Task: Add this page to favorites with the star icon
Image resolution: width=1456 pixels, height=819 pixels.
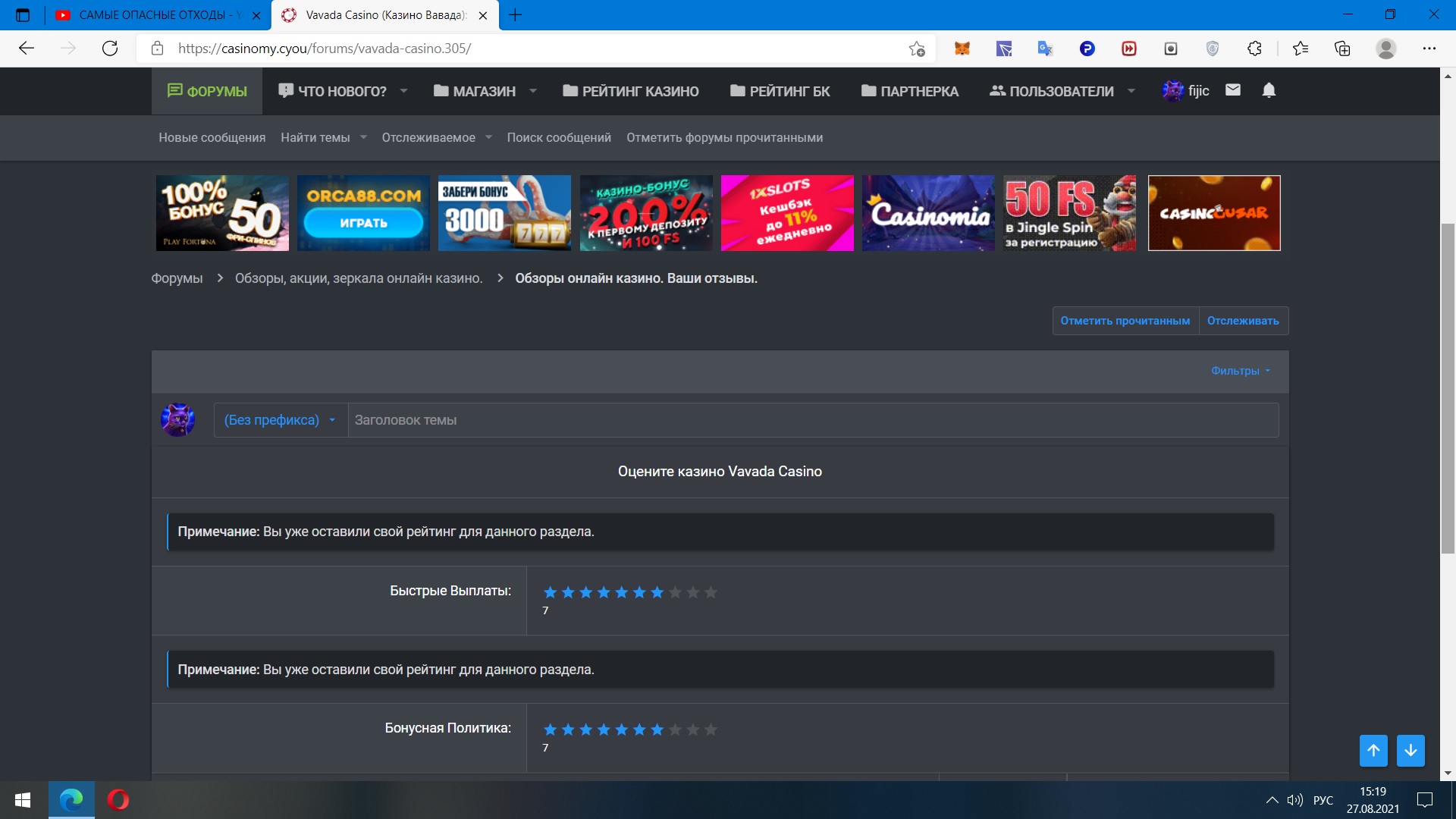Action: pos(917,49)
